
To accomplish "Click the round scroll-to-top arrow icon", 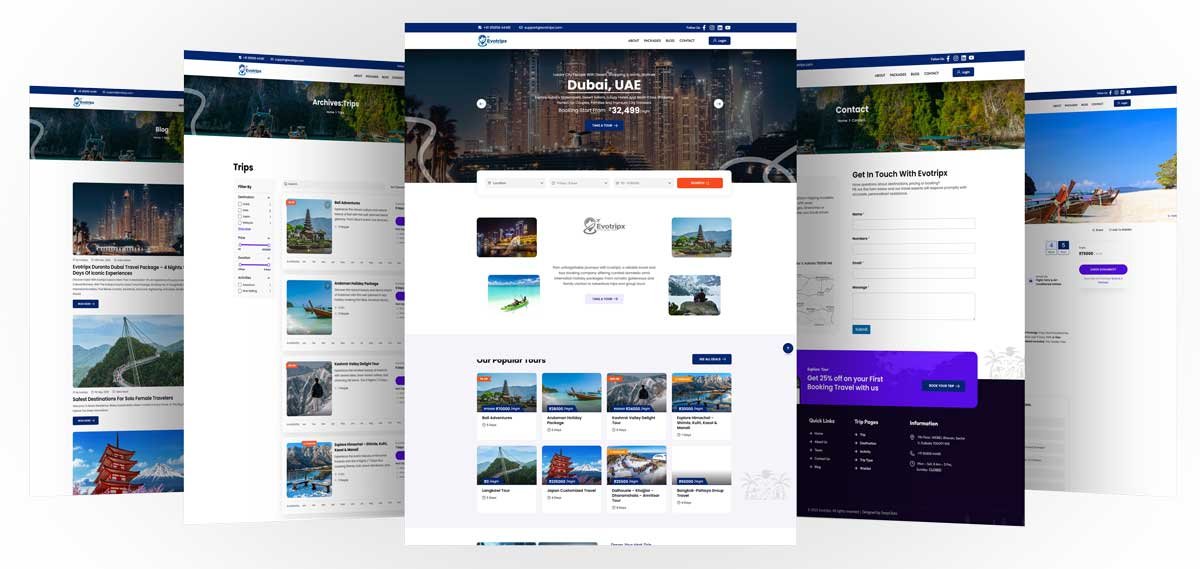I will coord(788,348).
